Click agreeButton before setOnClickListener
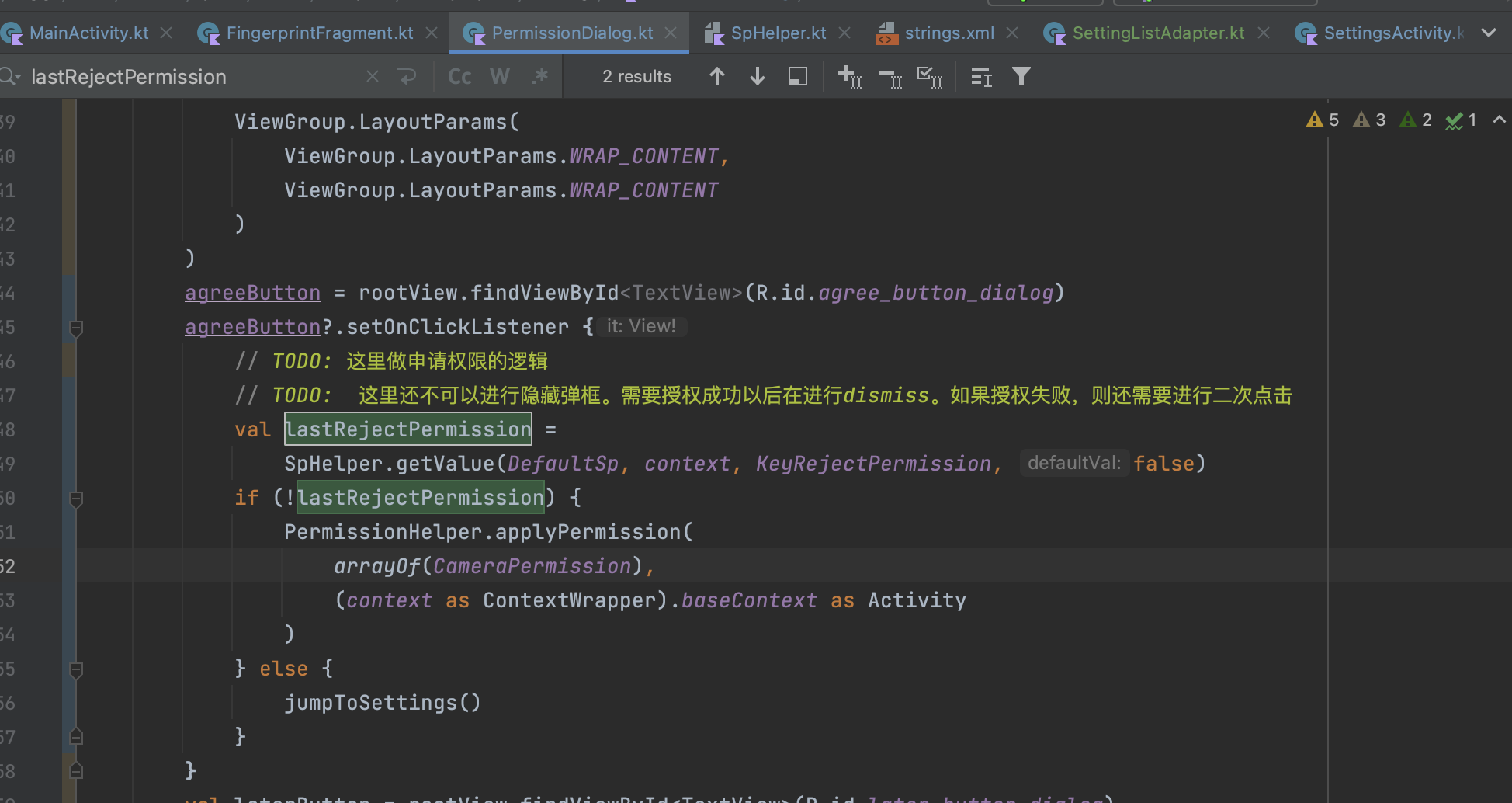 [252, 327]
